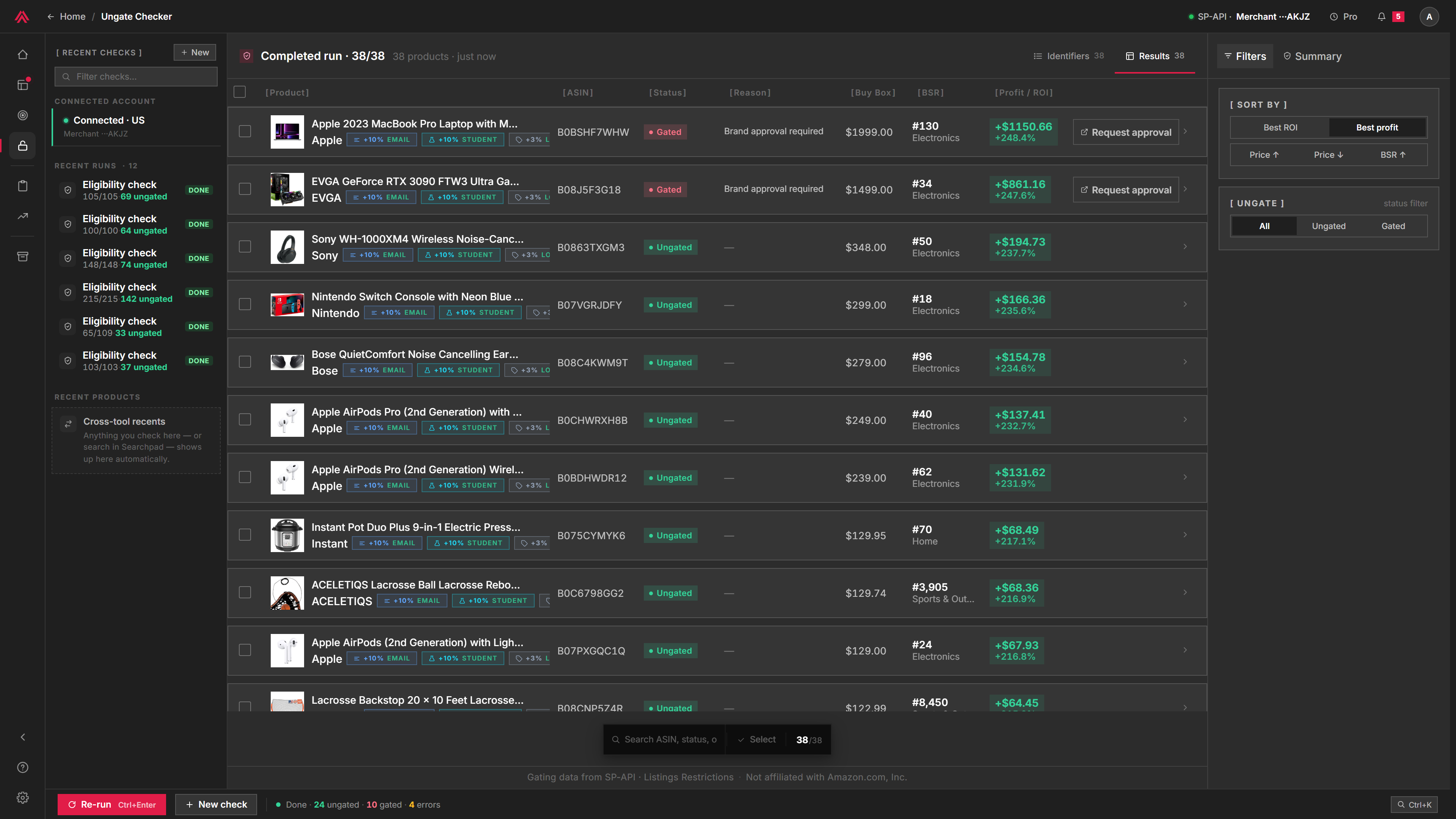Open the trending chart sidebar icon
Viewport: 1456px width, 819px height.
(23, 216)
